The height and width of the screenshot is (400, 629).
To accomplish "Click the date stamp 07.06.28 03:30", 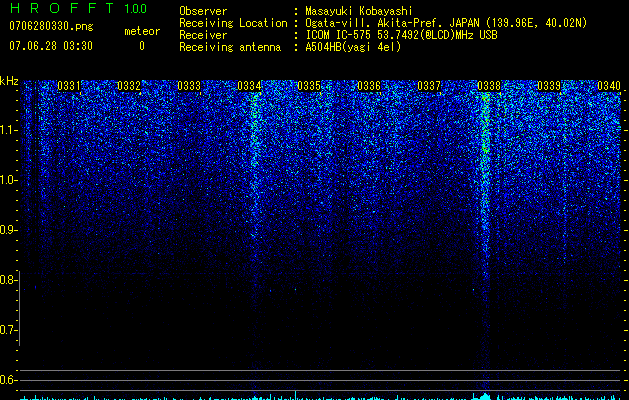I will (51, 46).
